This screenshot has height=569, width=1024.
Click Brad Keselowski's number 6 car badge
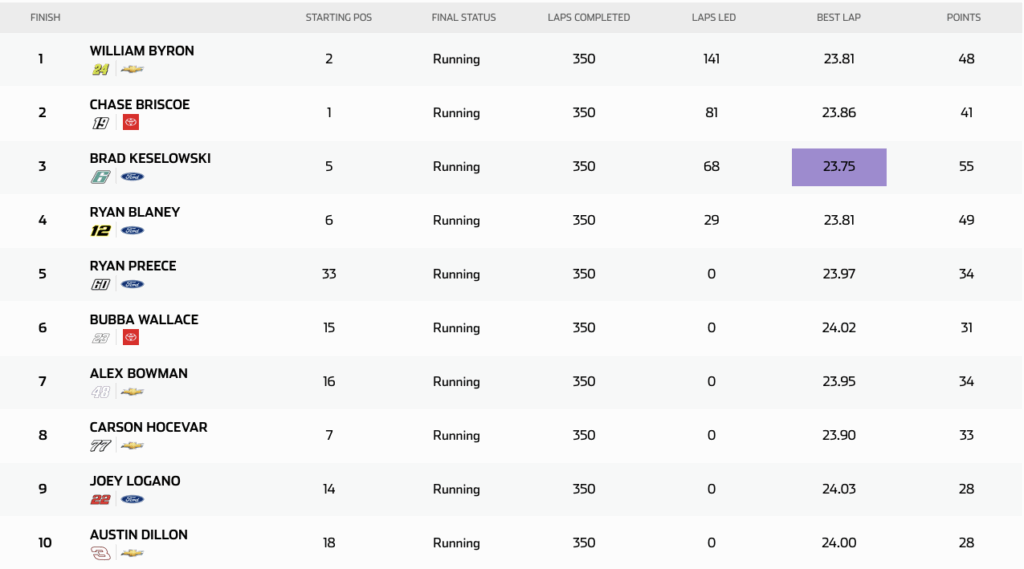point(100,177)
